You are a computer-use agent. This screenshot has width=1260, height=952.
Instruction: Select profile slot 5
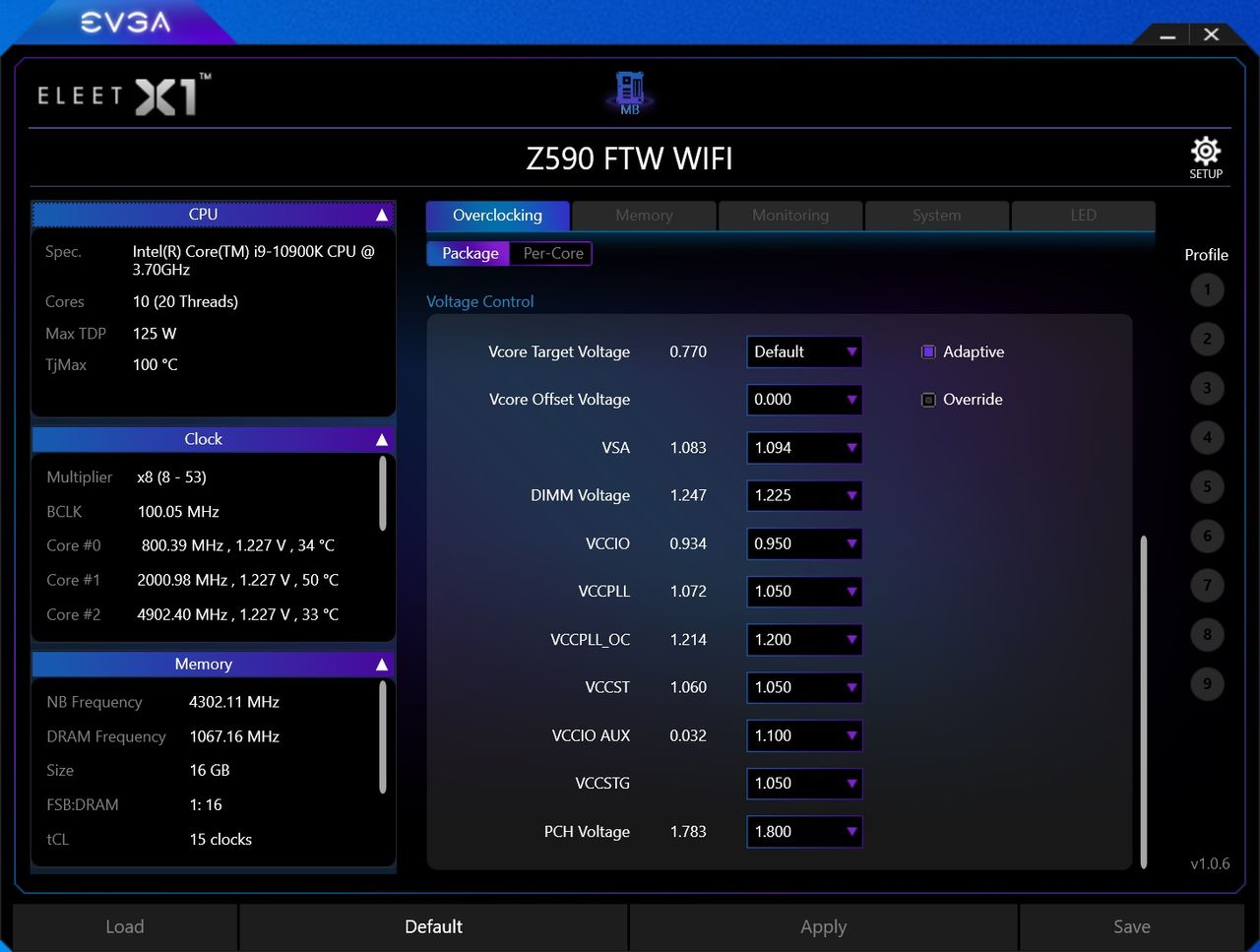coord(1207,486)
